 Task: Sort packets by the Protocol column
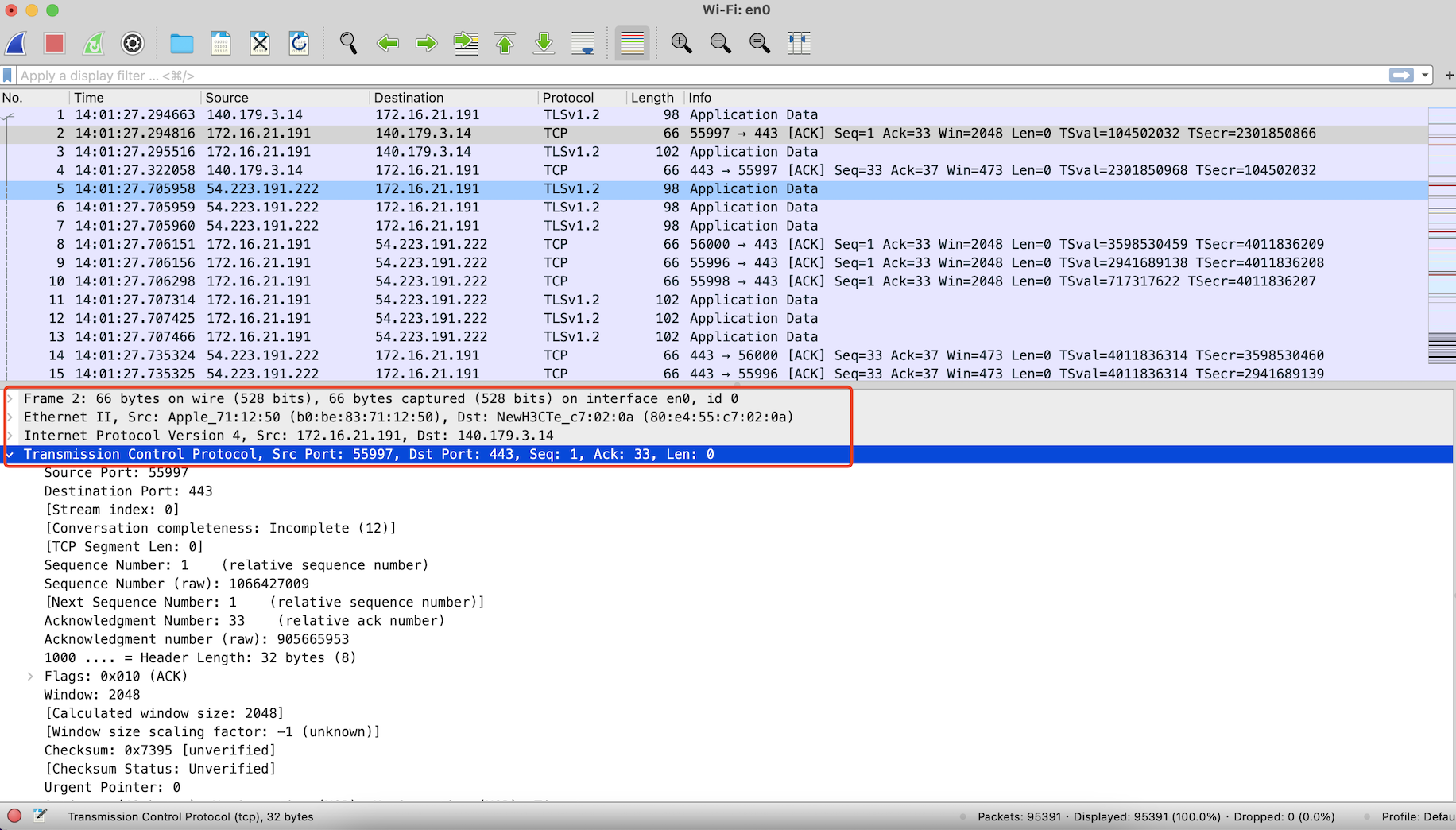[567, 98]
